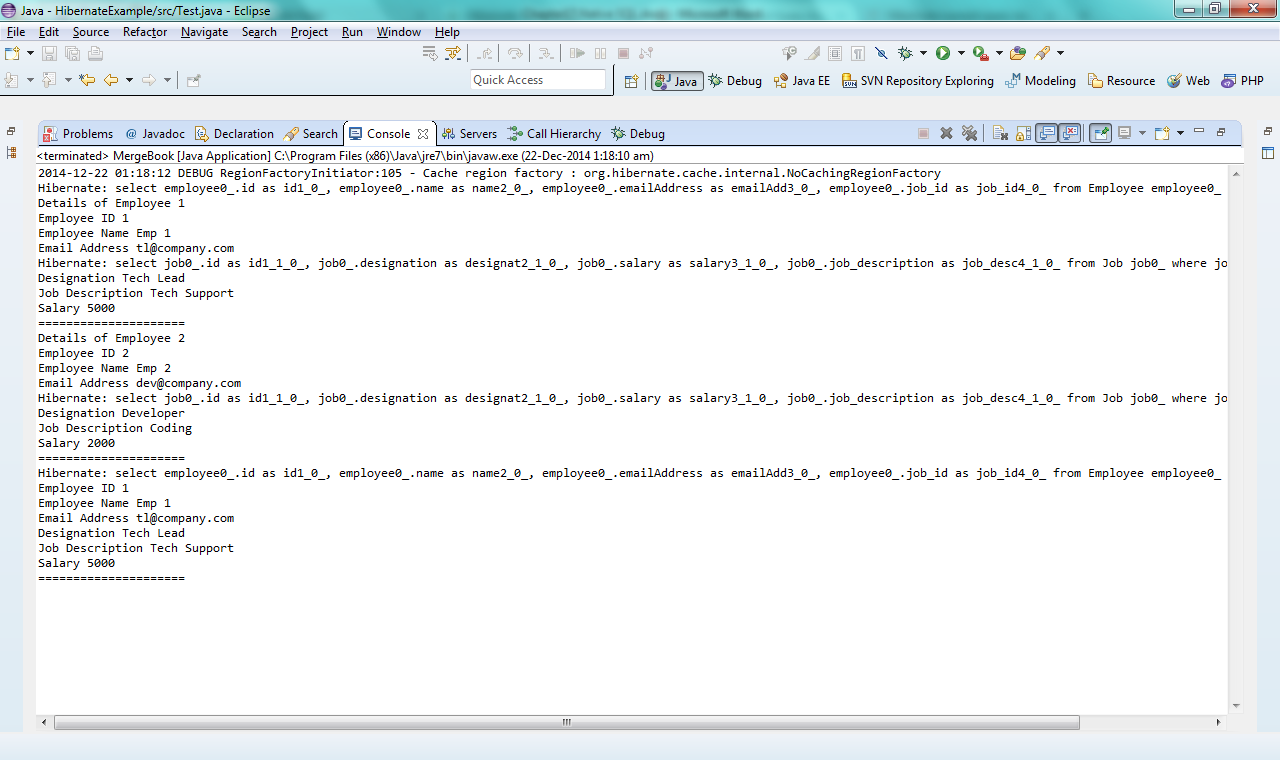Toggle Show Console When Standard Out Changes
The width and height of the screenshot is (1280, 760).
[x=1047, y=133]
